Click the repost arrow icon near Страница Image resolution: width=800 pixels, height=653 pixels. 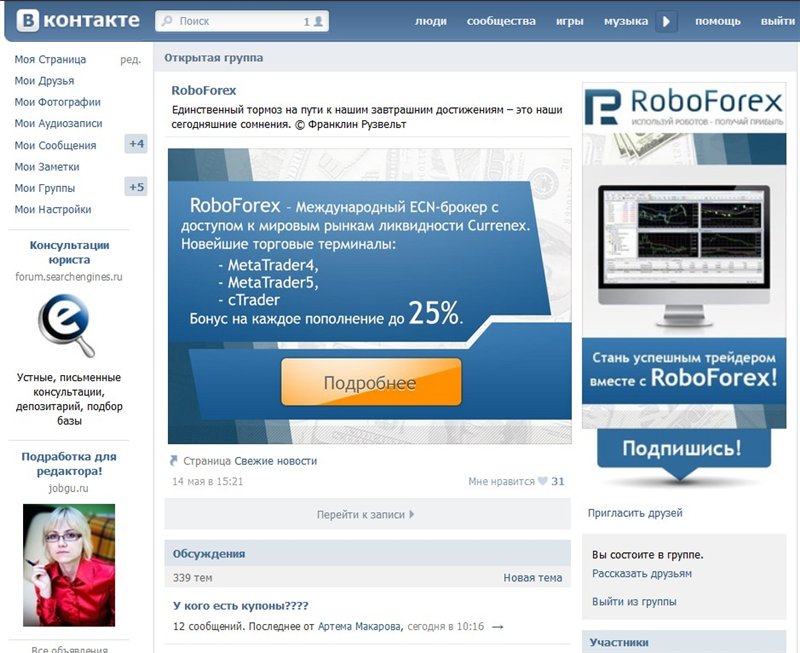(173, 461)
